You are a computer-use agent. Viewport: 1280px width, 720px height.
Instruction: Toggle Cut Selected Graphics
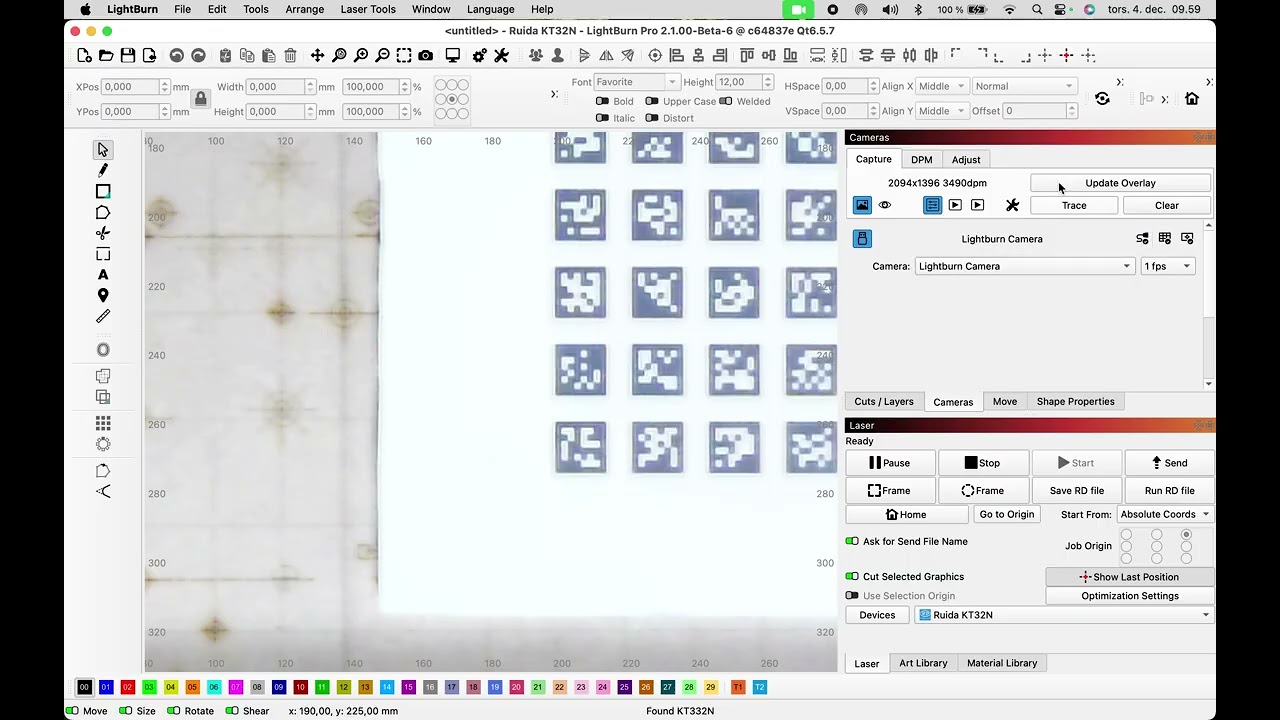click(x=852, y=576)
